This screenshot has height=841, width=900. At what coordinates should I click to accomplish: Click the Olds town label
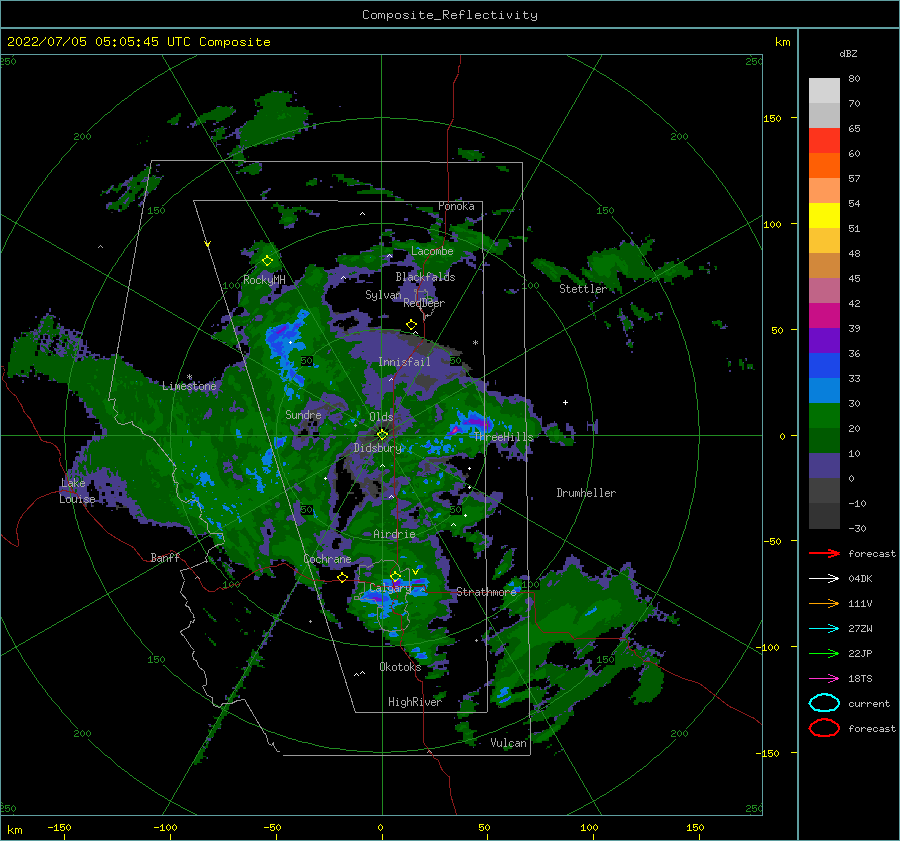[381, 417]
